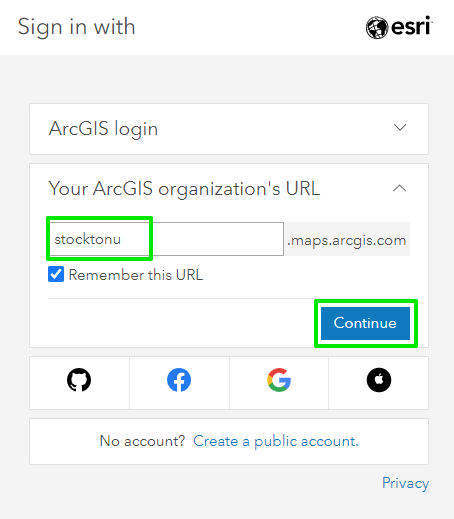
Task: Expand the ArcGIS login chevron
Action: point(400,127)
